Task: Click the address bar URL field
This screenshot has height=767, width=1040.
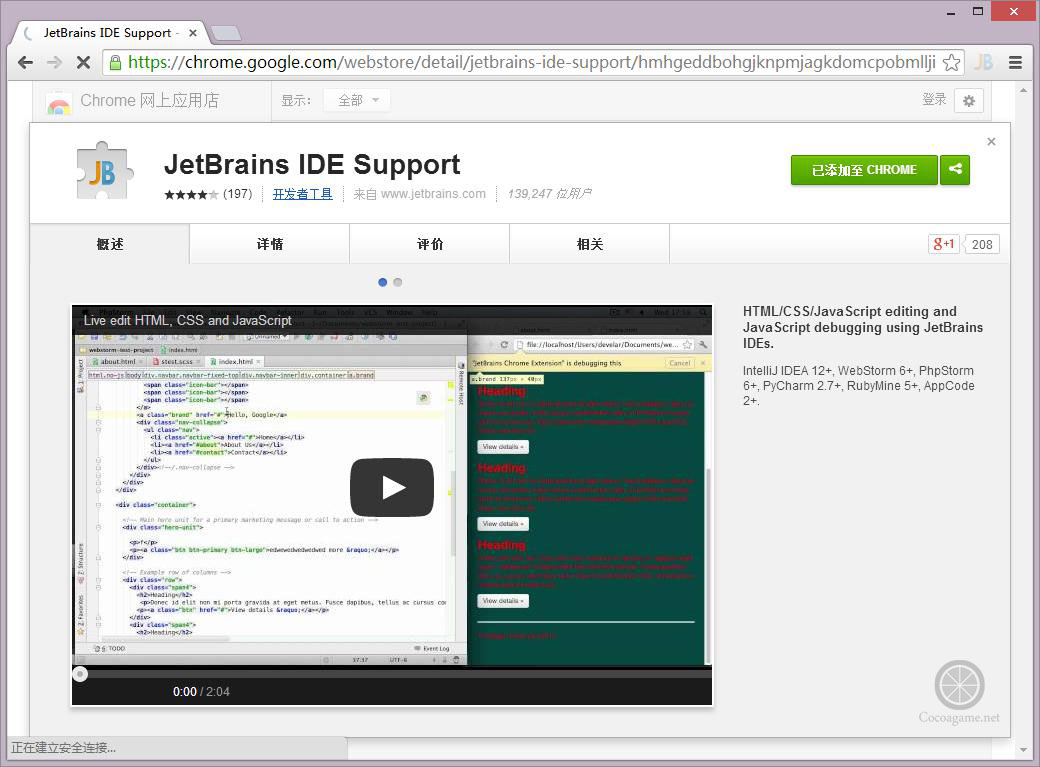Action: pos(530,62)
